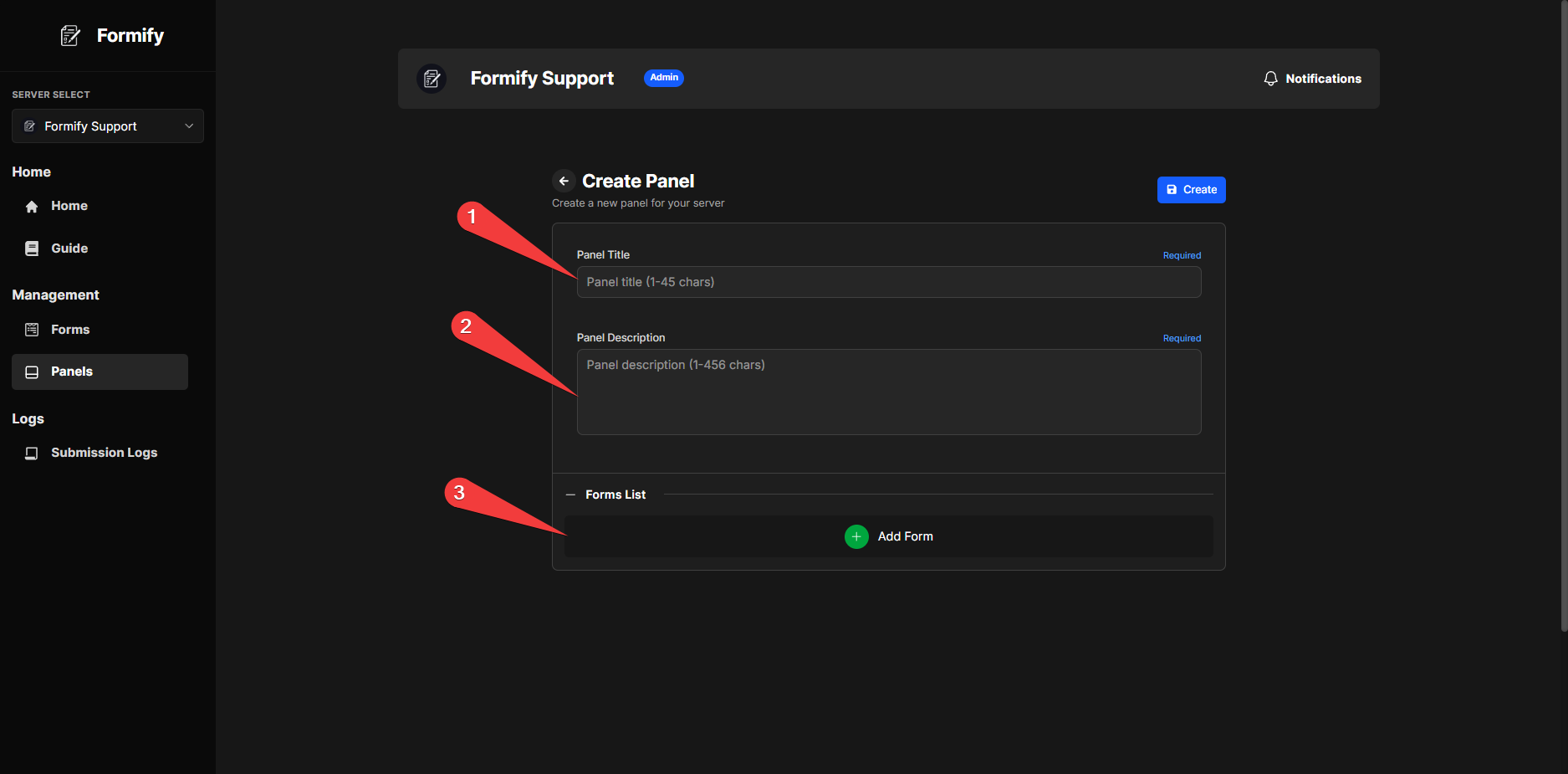1568x774 pixels.
Task: Click the Formify logo icon
Action: coord(70,34)
